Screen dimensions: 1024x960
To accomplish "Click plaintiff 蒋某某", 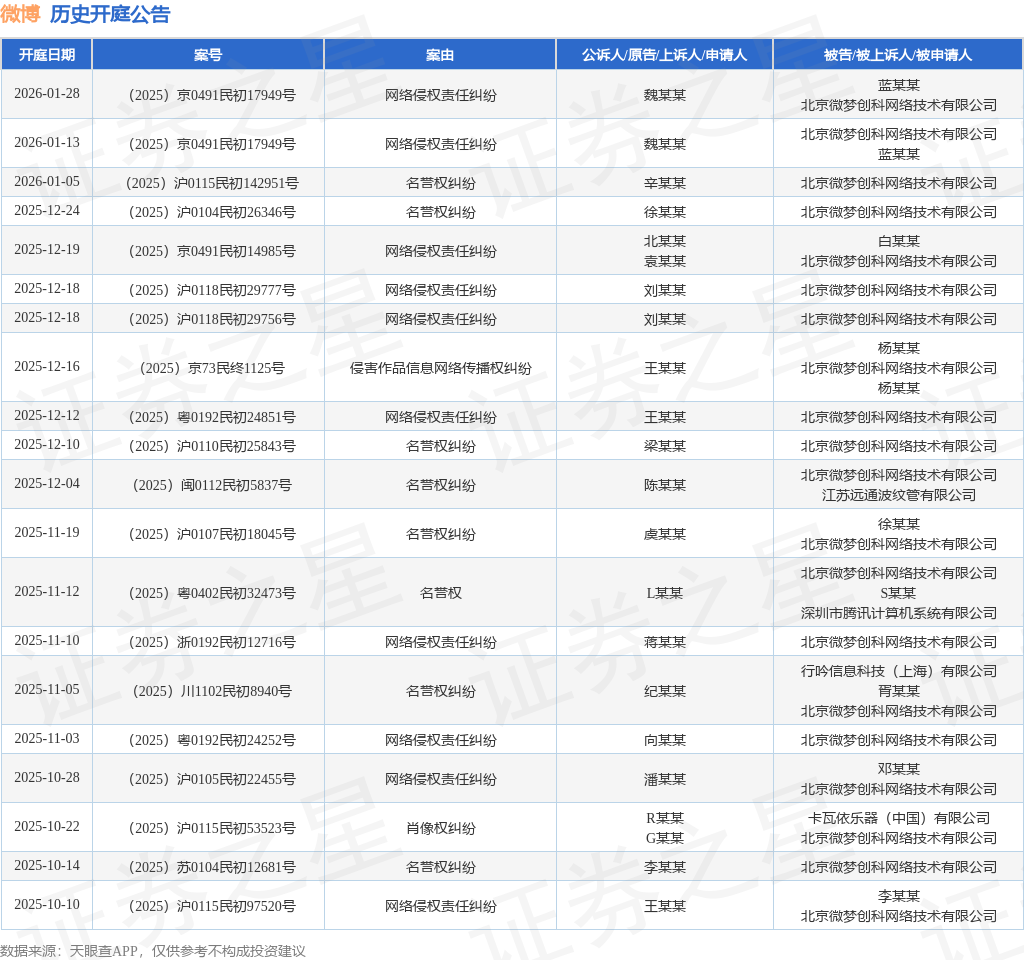I will (665, 642).
